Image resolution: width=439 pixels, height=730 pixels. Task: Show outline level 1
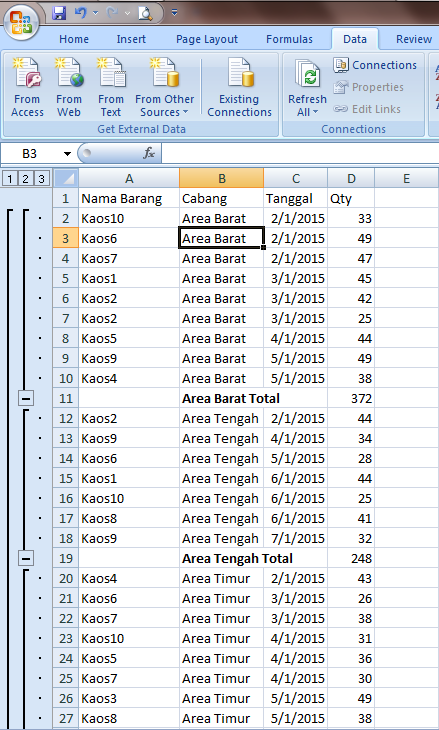click(10, 178)
